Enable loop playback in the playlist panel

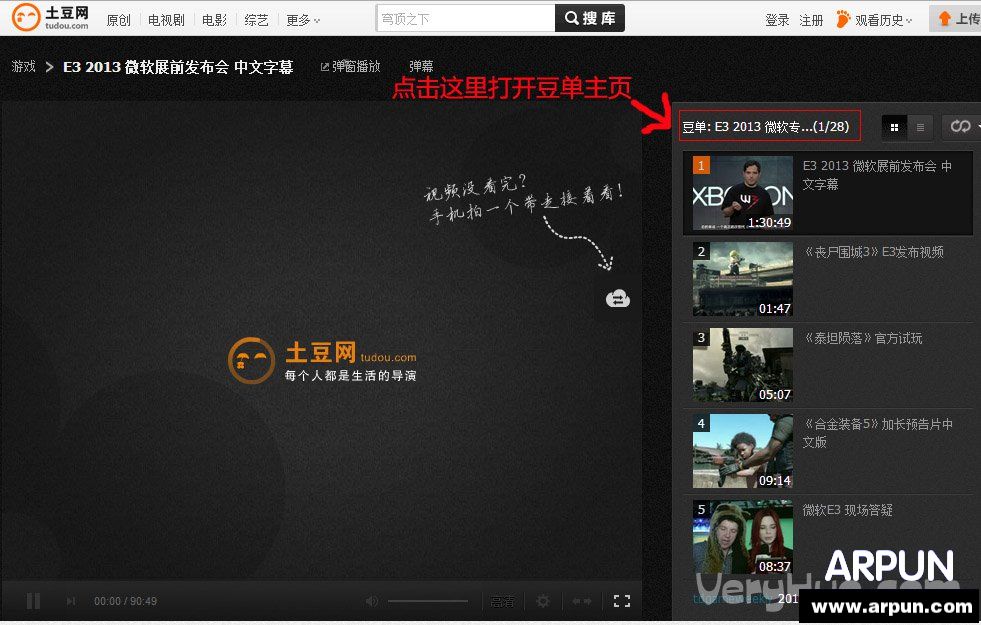coord(959,127)
